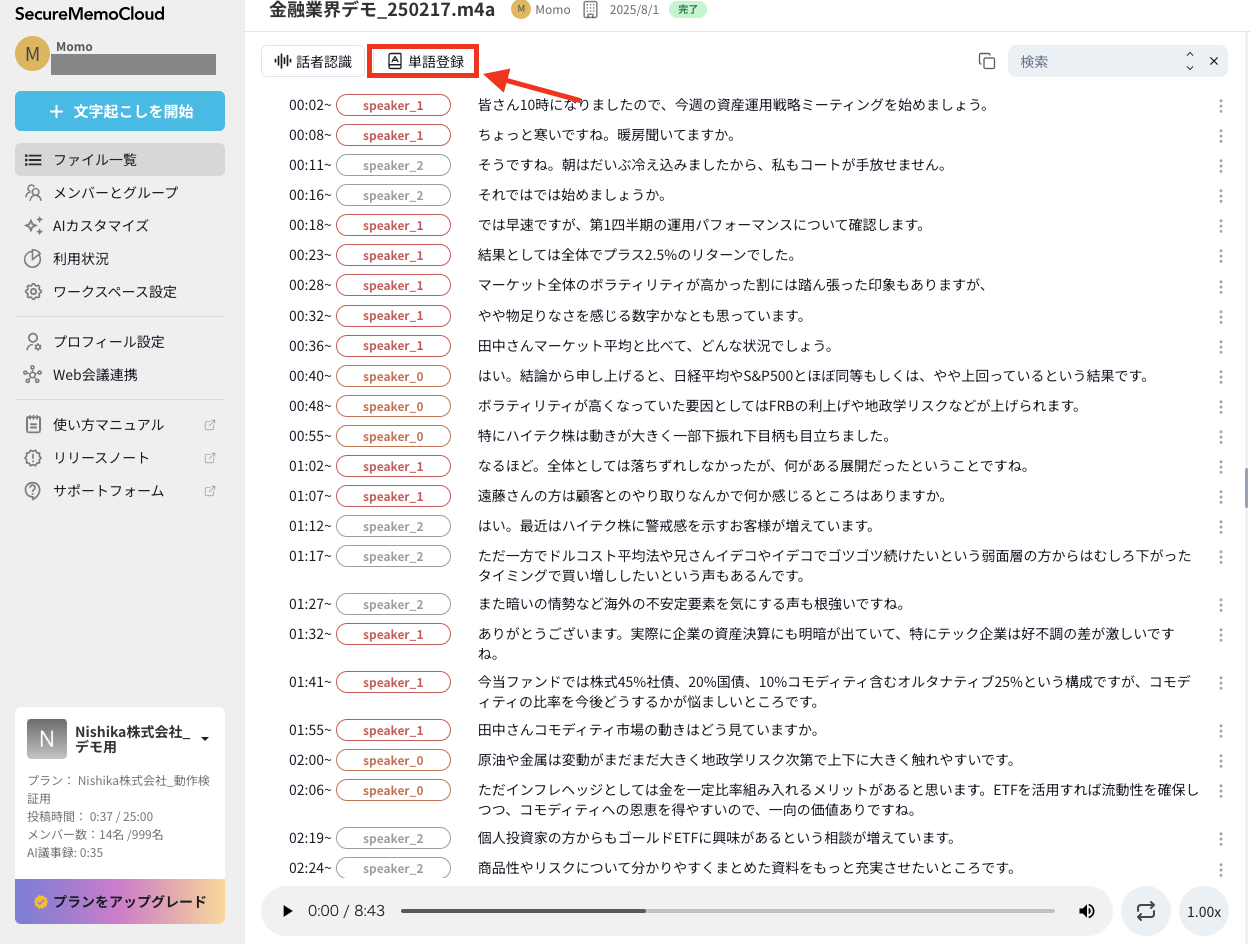
Task: Click the 単語登録 word registration button
Action: 424,61
